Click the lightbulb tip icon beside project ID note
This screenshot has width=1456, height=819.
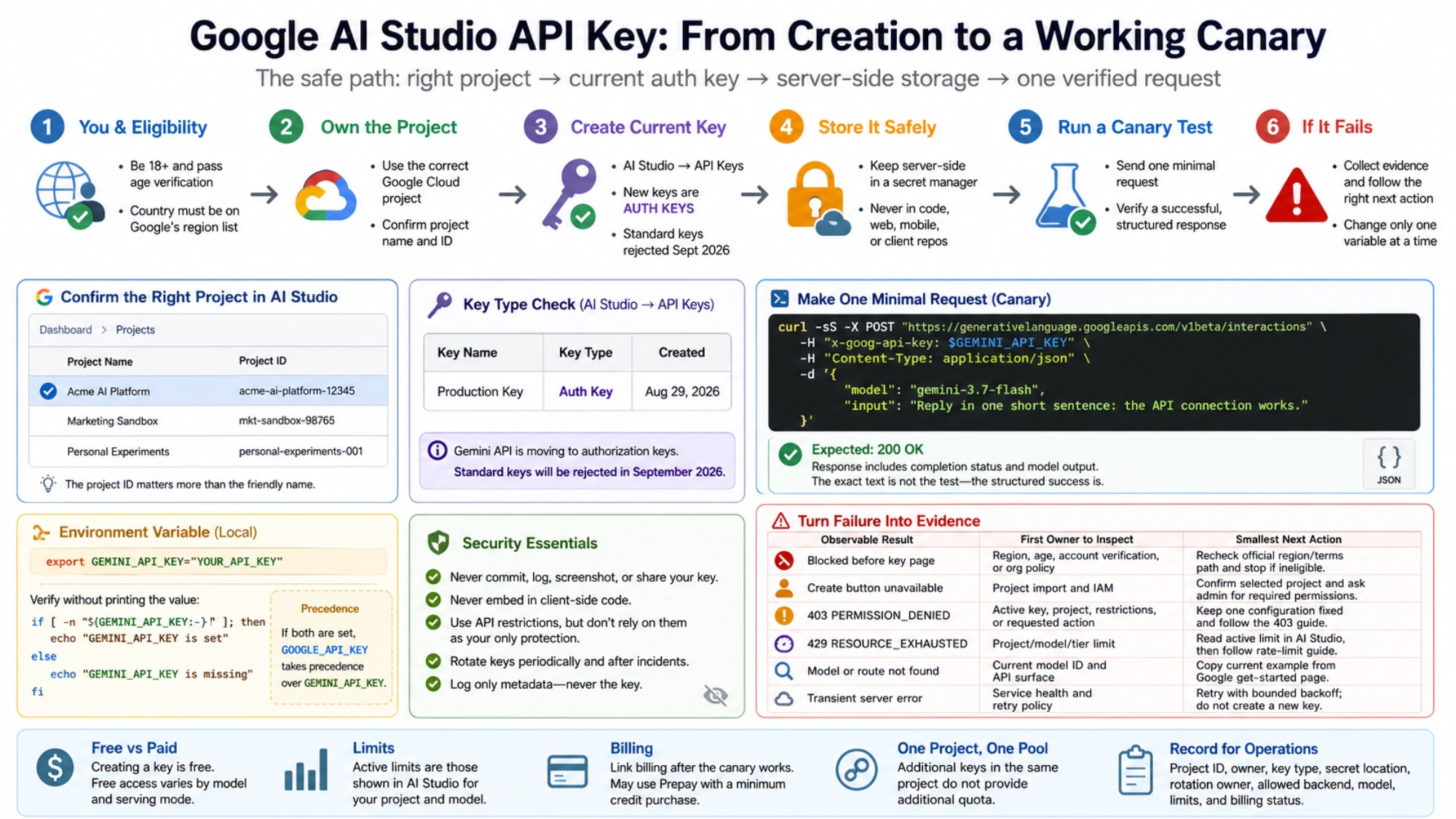pyautogui.click(x=48, y=483)
